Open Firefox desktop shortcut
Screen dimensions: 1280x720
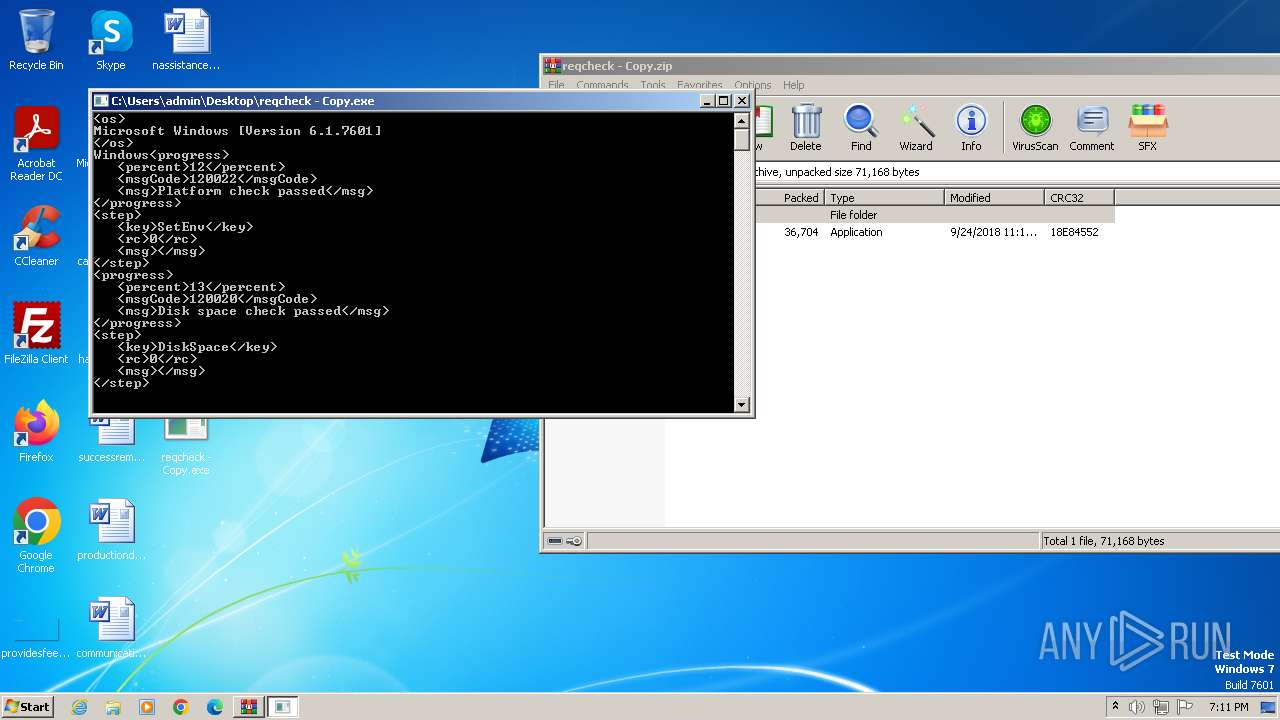click(36, 431)
